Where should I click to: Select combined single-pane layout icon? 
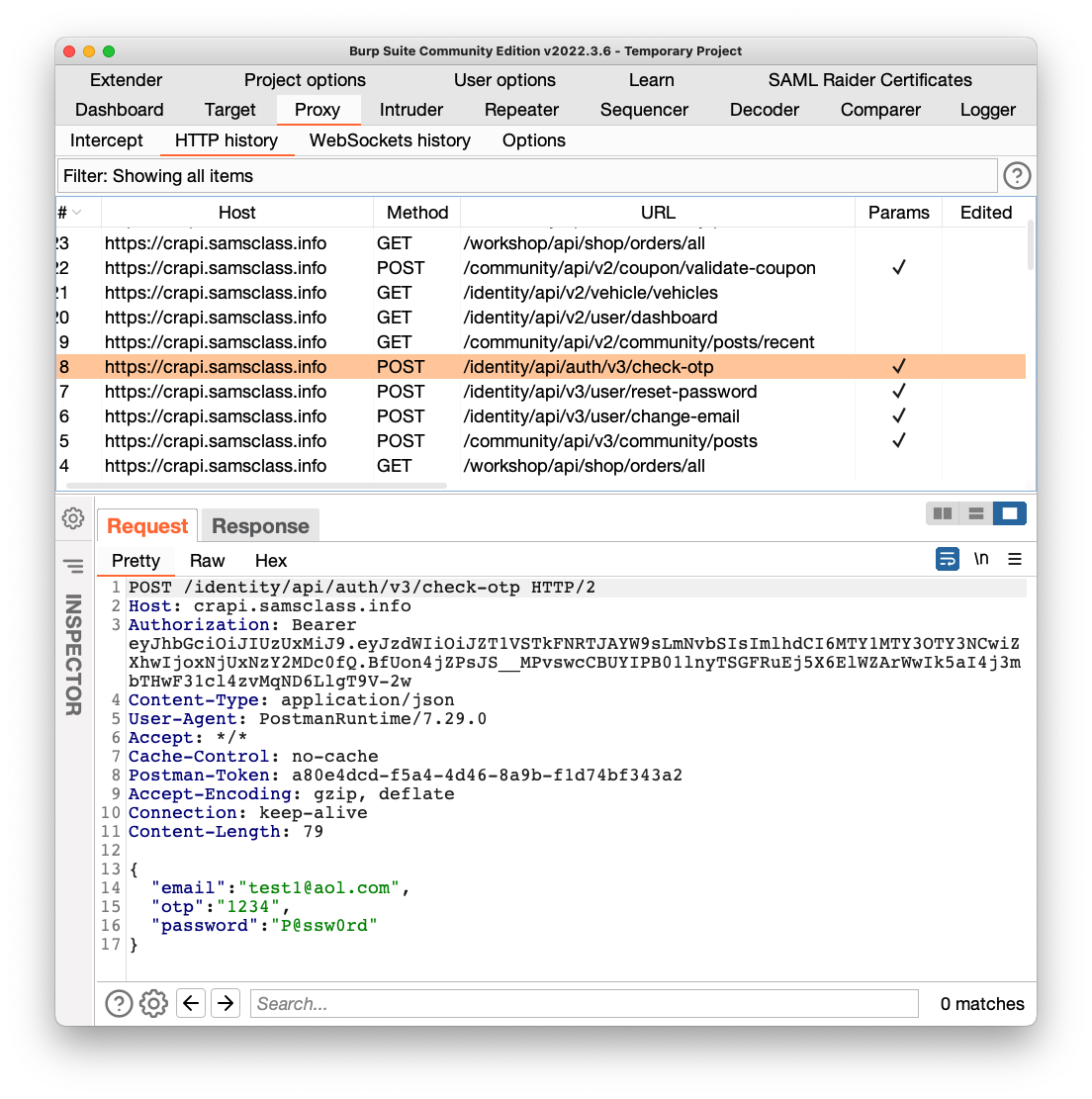point(1010,513)
